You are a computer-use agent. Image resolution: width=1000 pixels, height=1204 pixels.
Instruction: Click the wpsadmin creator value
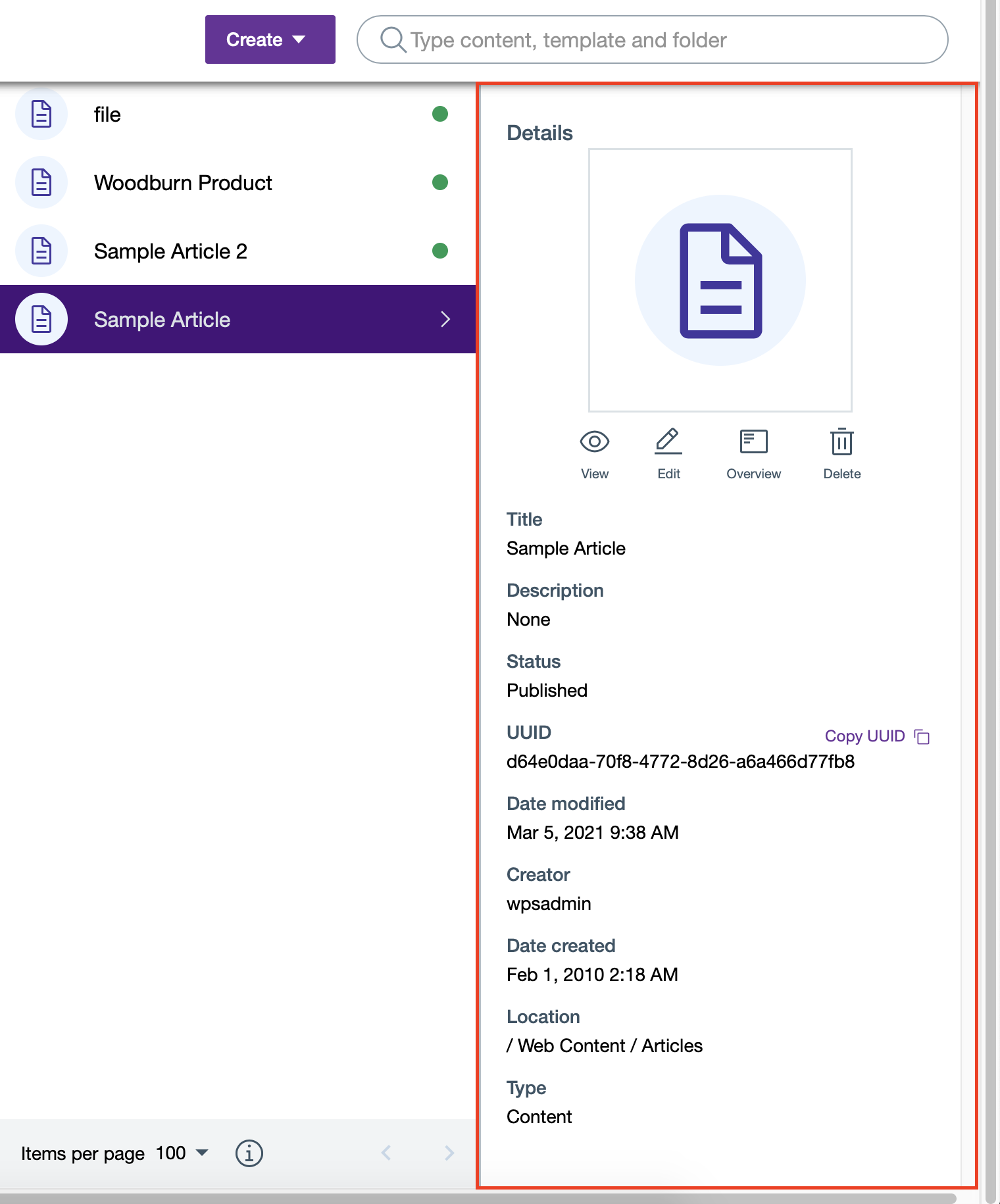549,904
